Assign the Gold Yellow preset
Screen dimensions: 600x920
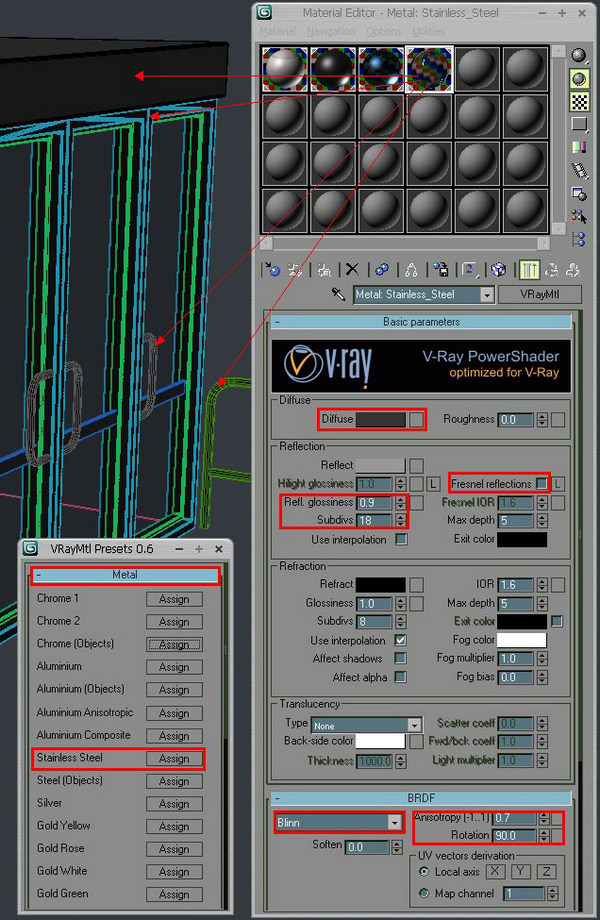tap(174, 826)
